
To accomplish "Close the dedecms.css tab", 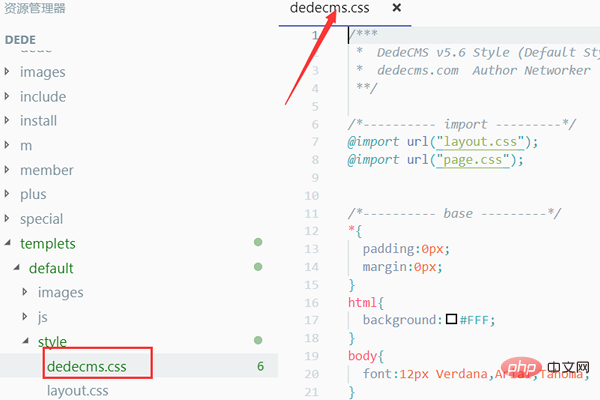I will point(397,8).
